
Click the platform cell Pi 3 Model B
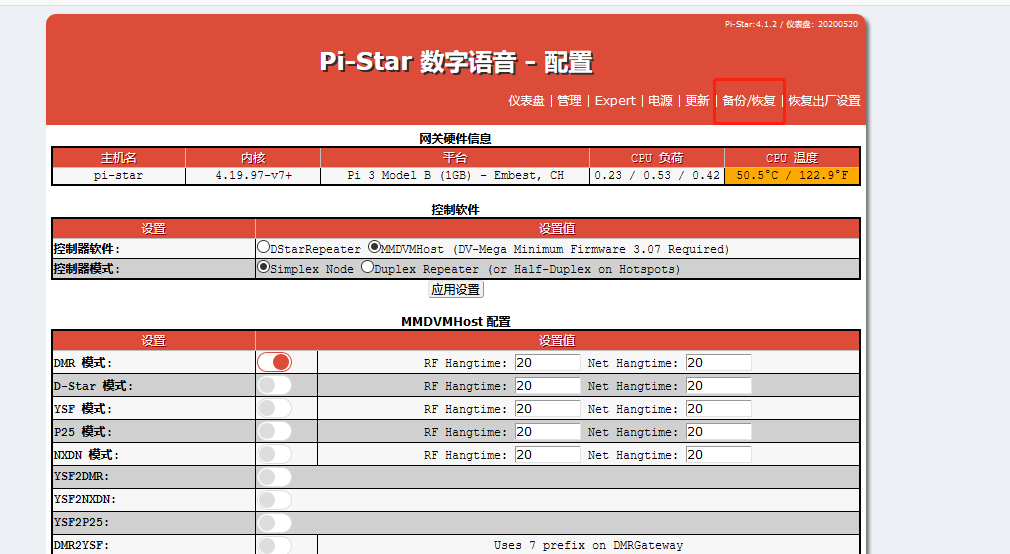tap(455, 175)
